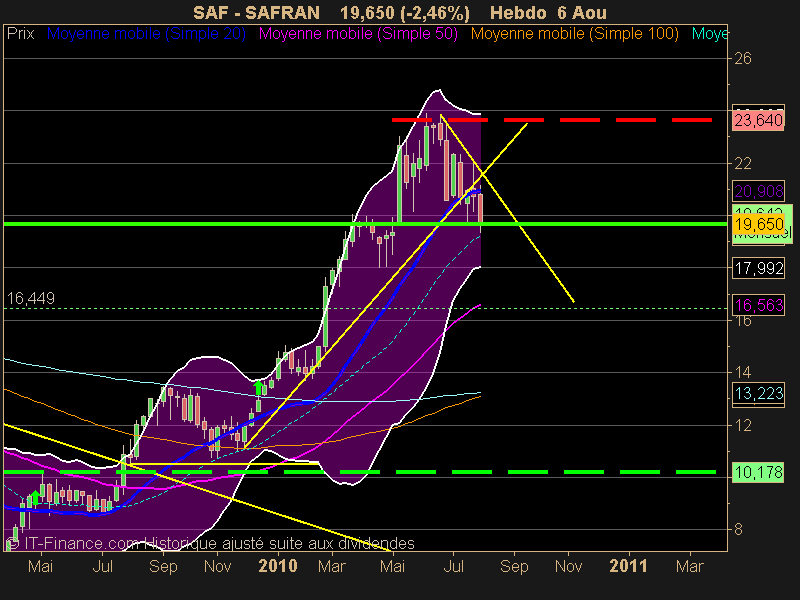Click the green up arrow marker near May 2009
This screenshot has width=800, height=600.
(x=35, y=497)
